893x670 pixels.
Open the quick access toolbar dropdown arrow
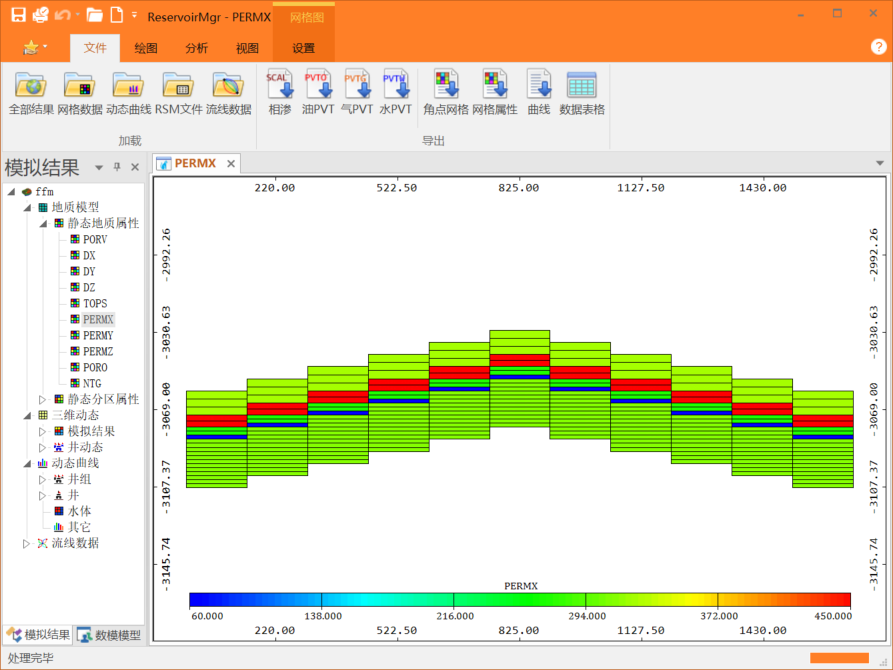coord(134,15)
